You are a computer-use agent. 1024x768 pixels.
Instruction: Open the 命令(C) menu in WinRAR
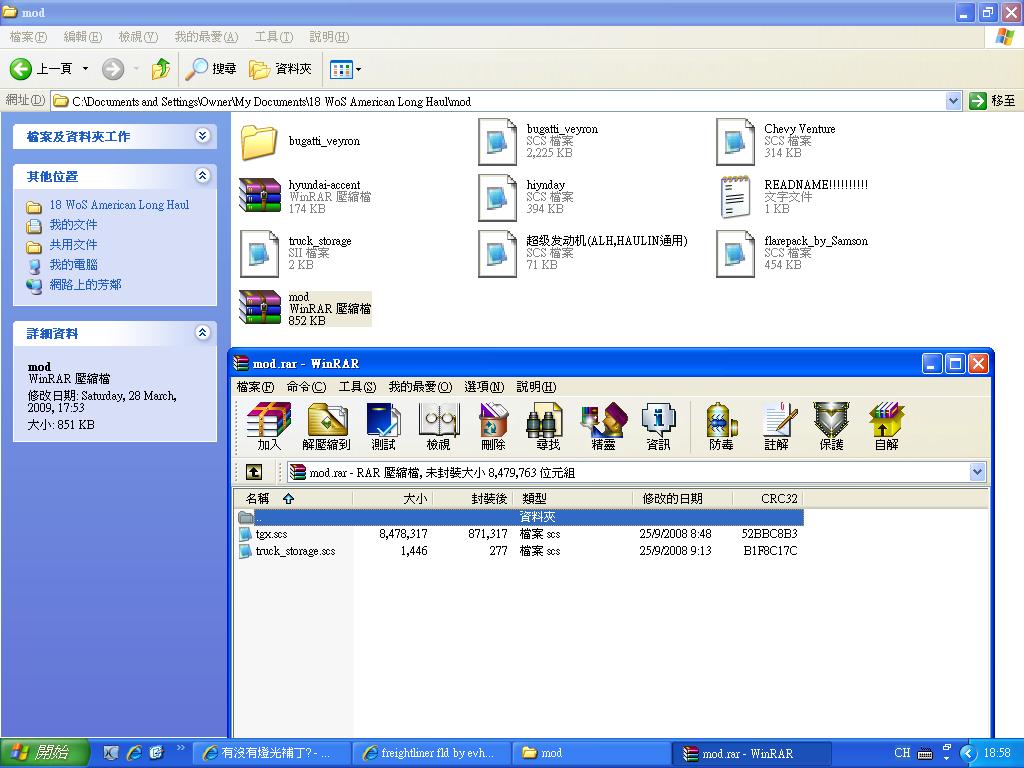point(306,387)
